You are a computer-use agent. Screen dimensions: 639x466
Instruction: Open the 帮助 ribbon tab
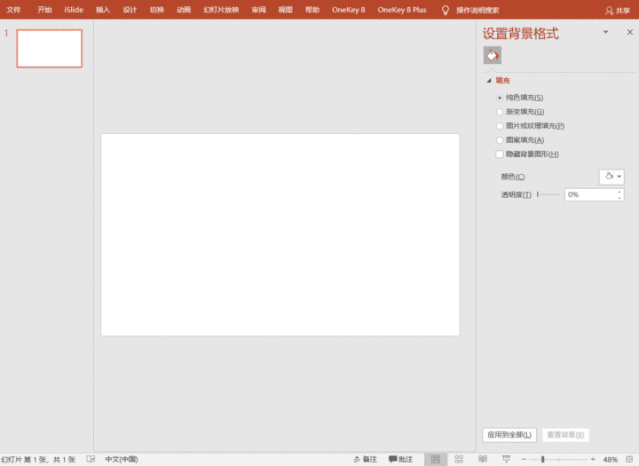312,10
